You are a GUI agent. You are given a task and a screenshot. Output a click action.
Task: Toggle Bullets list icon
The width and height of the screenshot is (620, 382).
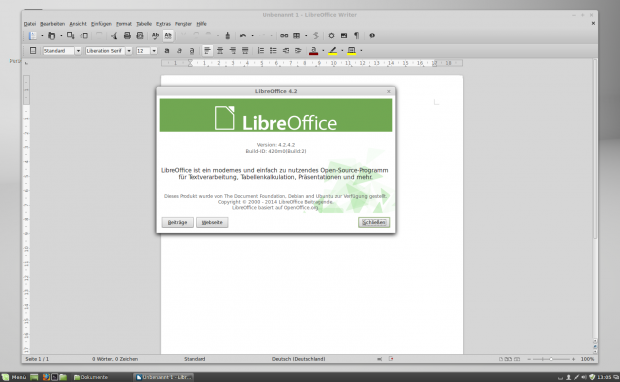tap(273, 51)
